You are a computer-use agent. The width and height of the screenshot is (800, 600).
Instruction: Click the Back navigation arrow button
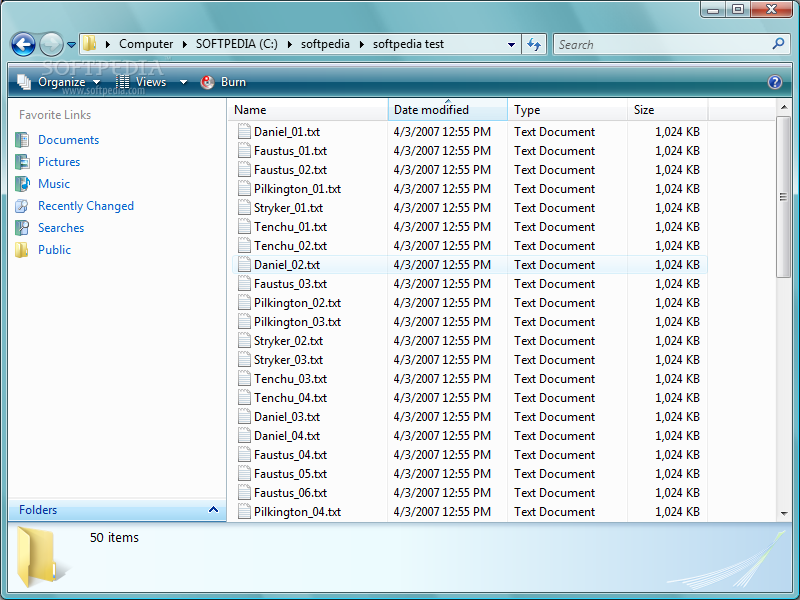23,44
